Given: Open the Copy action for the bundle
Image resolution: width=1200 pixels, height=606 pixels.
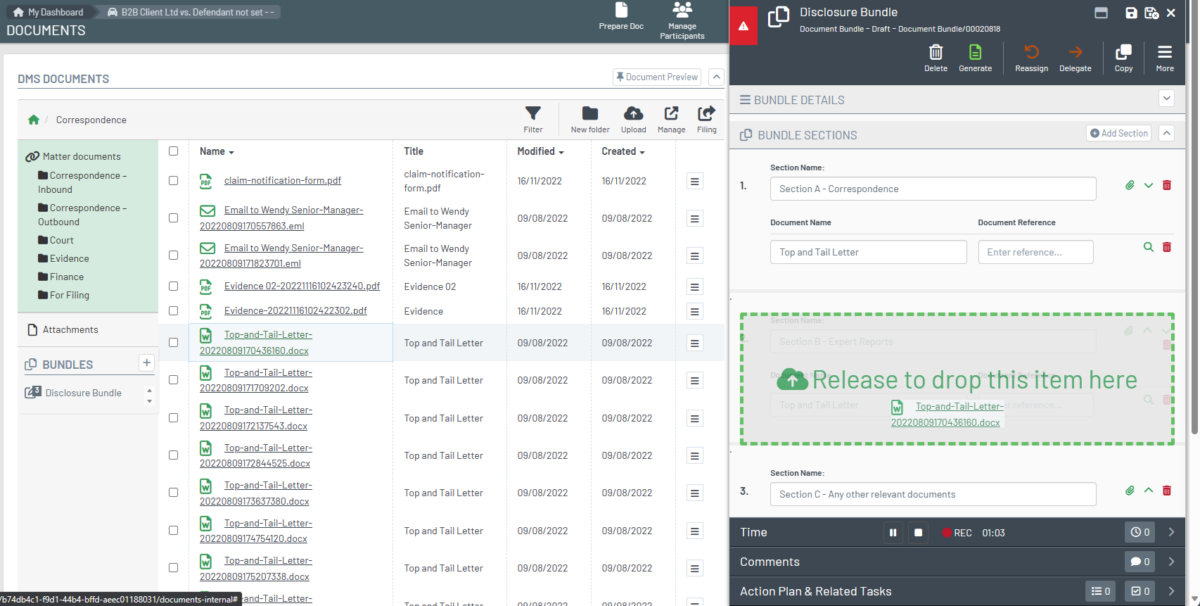Looking at the screenshot, I should pos(1122,52).
